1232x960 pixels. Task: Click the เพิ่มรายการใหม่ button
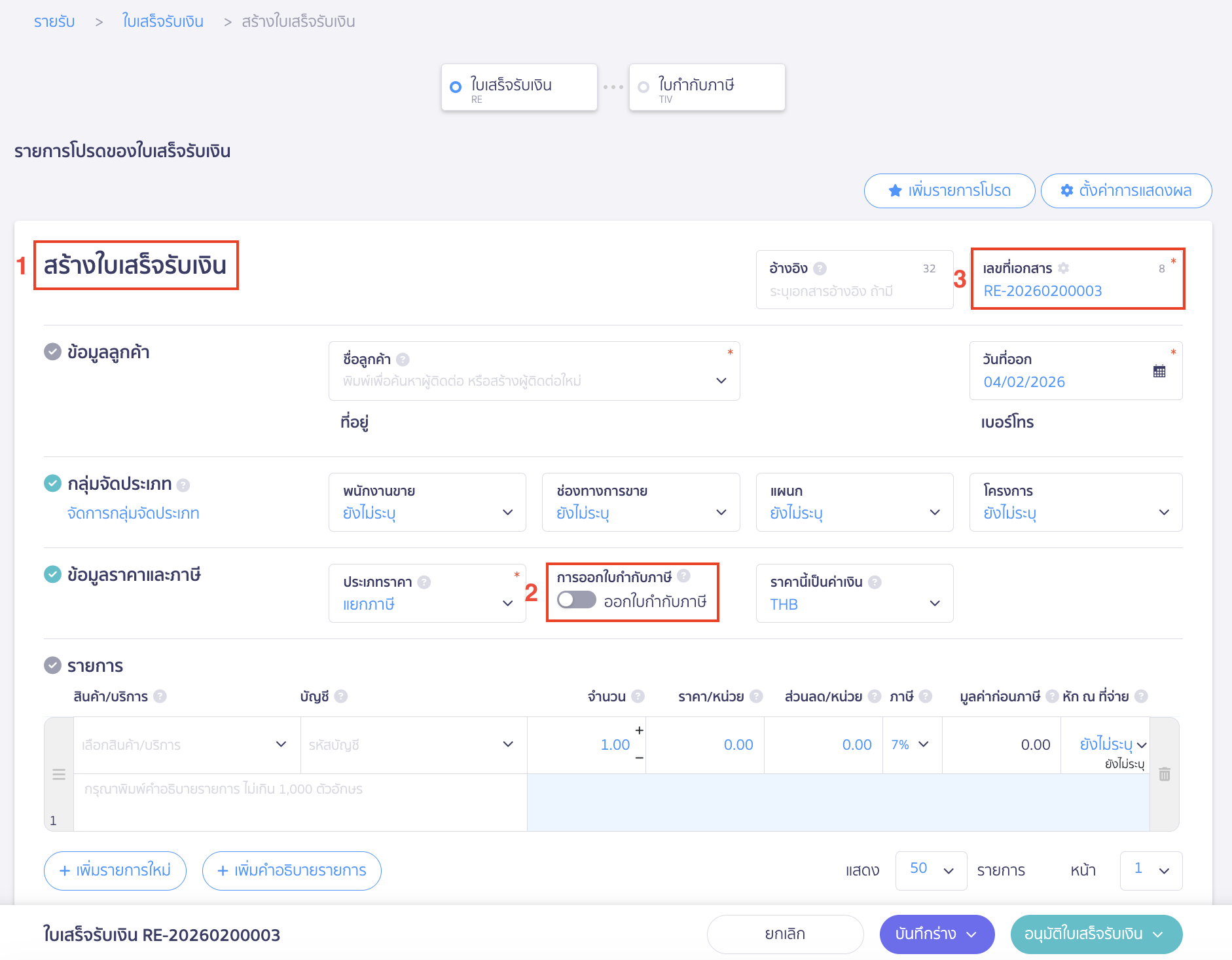click(x=115, y=870)
